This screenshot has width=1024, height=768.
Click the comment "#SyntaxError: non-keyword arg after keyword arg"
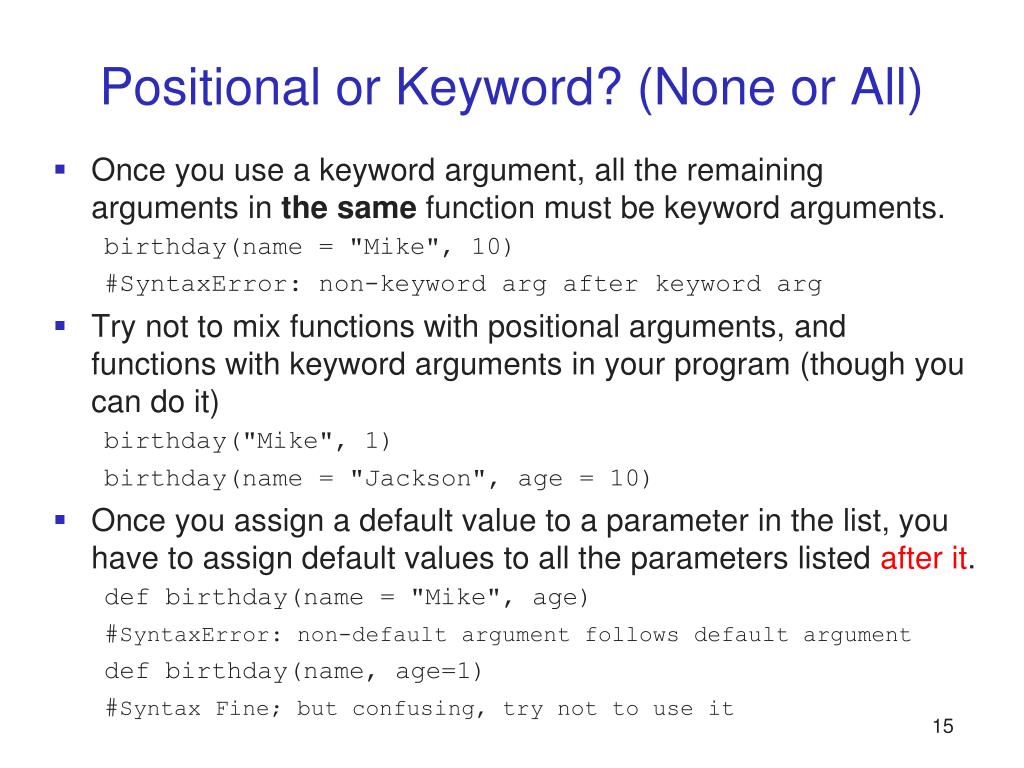tap(464, 284)
